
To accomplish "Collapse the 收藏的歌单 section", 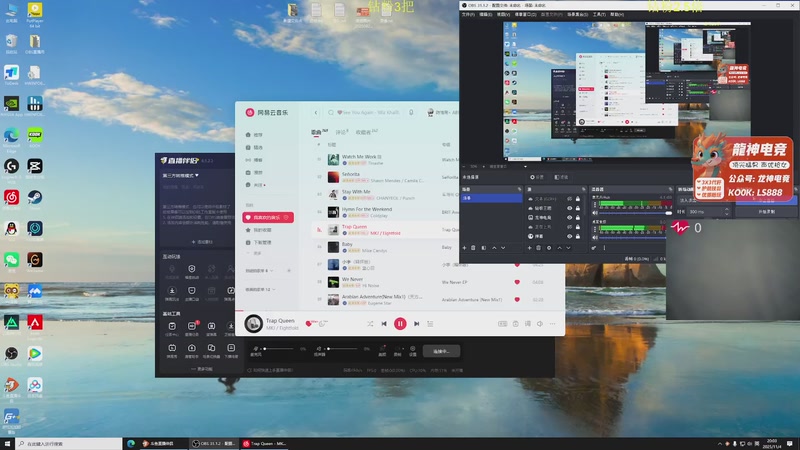I will point(260,289).
